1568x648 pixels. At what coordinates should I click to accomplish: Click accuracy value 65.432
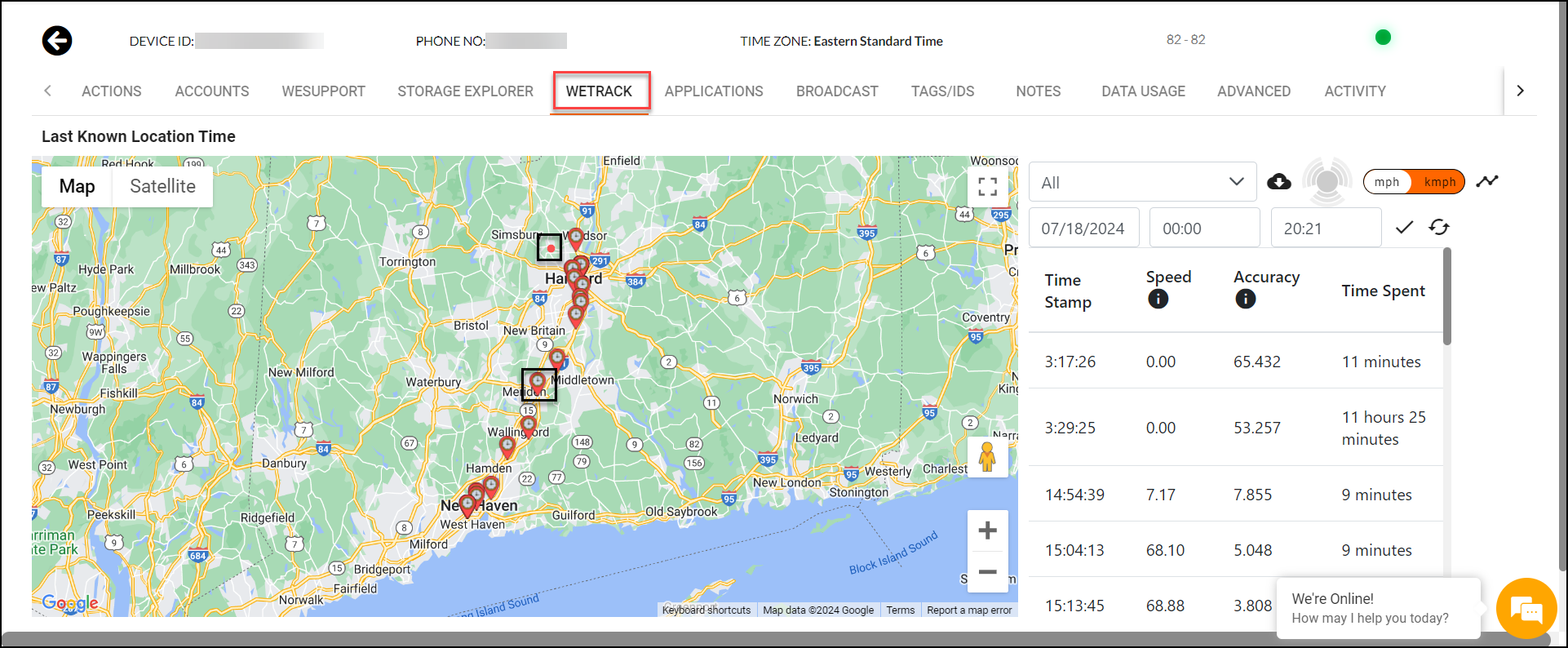1257,362
